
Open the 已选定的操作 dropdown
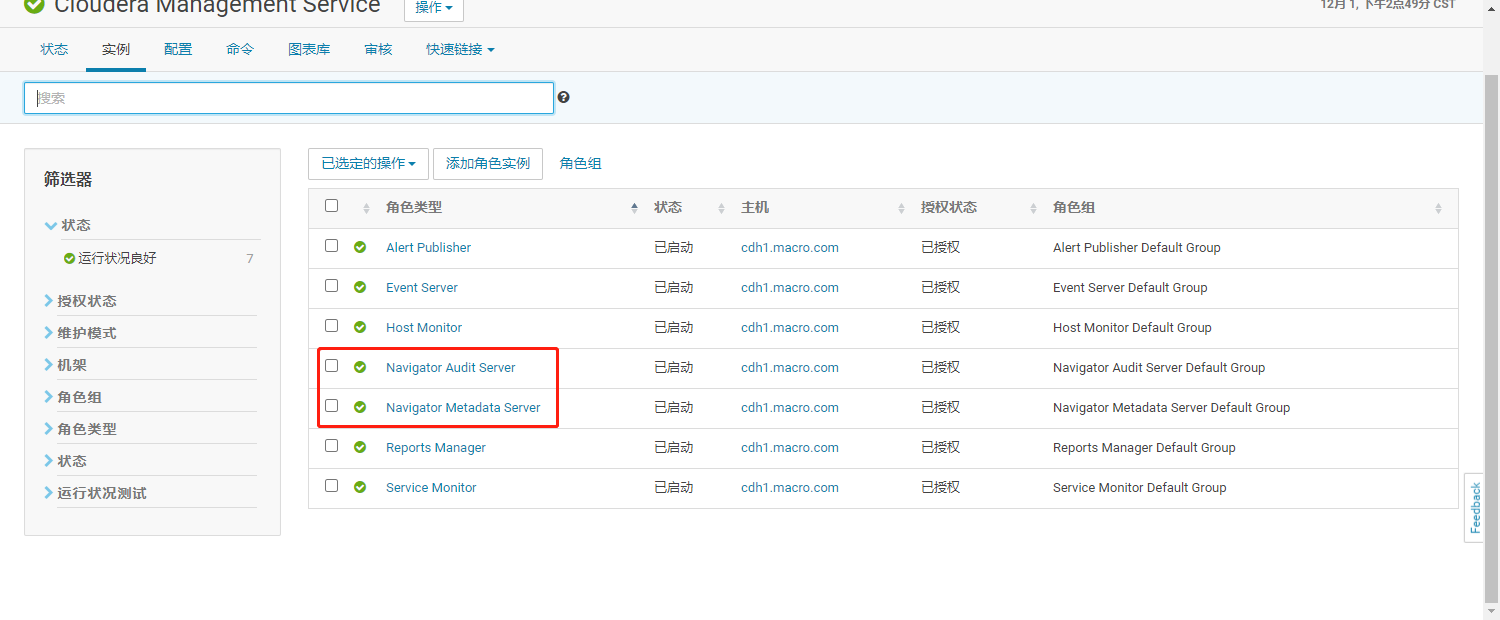pos(368,164)
